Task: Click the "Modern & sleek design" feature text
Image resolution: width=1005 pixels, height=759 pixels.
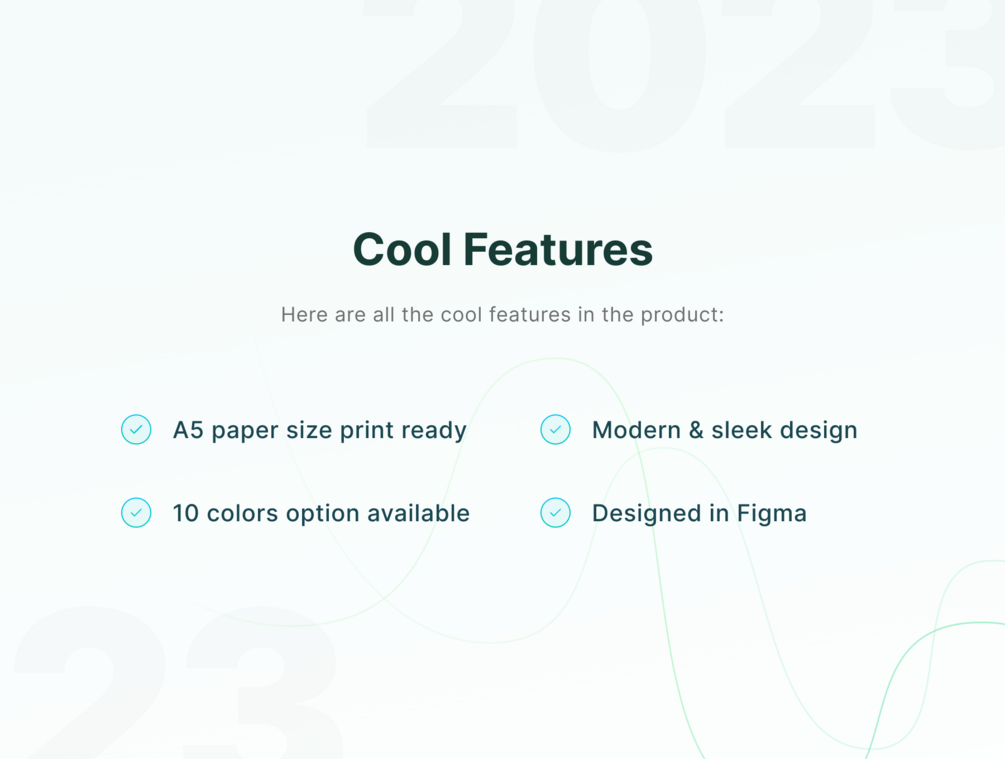Action: (724, 430)
